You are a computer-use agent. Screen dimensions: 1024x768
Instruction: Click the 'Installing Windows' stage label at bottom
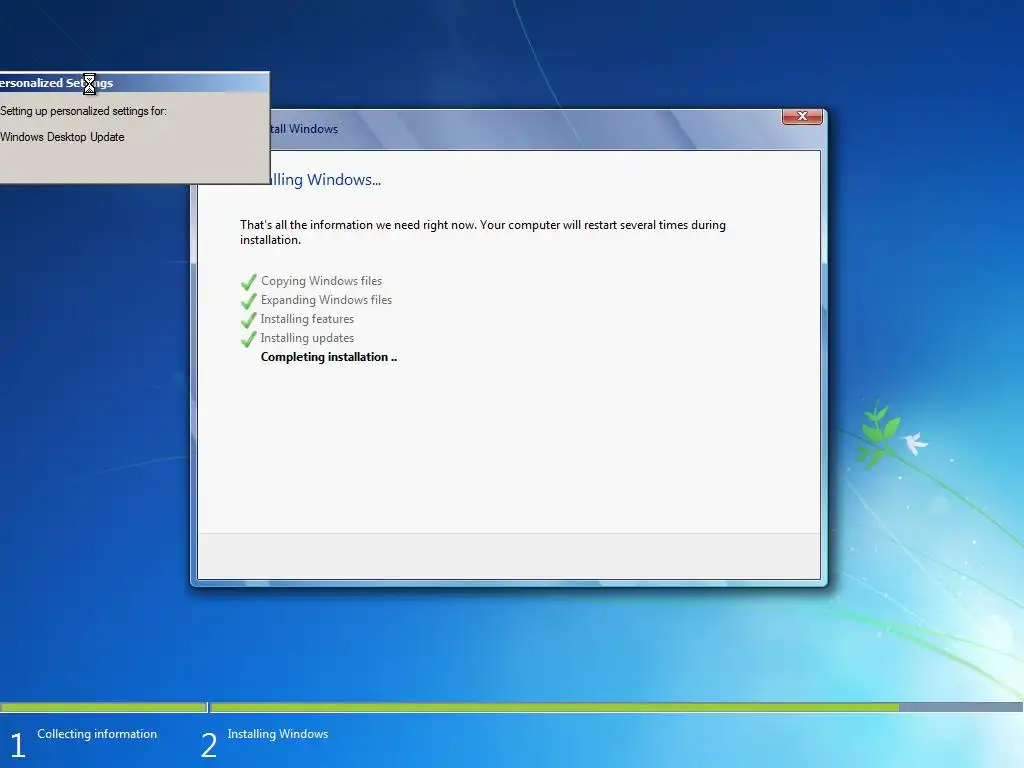pyautogui.click(x=278, y=733)
